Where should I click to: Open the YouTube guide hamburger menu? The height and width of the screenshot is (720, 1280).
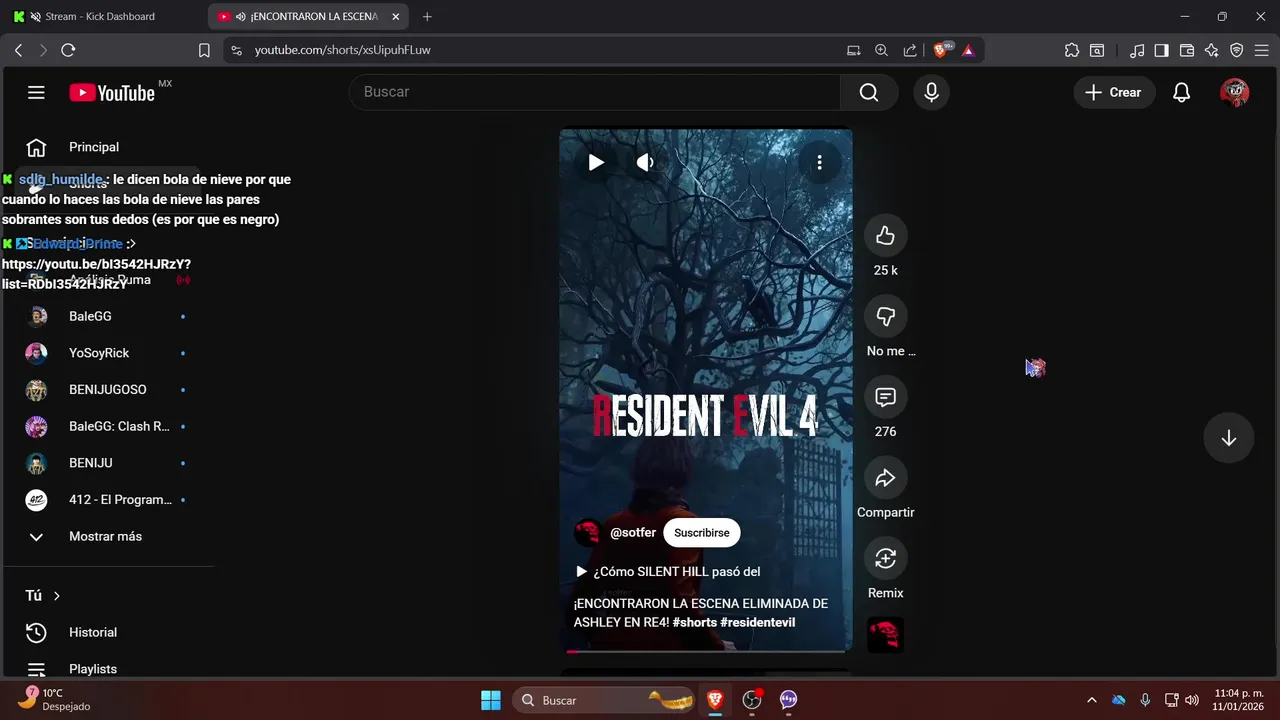point(36,92)
